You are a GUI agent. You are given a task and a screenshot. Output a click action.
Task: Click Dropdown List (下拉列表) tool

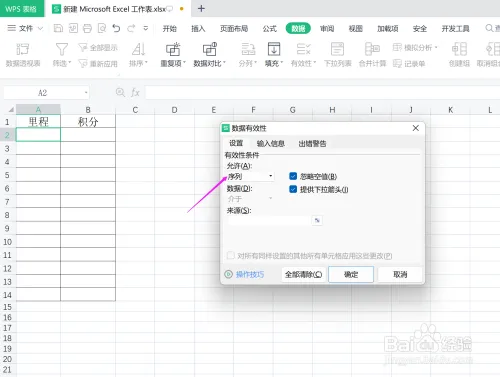[337, 55]
